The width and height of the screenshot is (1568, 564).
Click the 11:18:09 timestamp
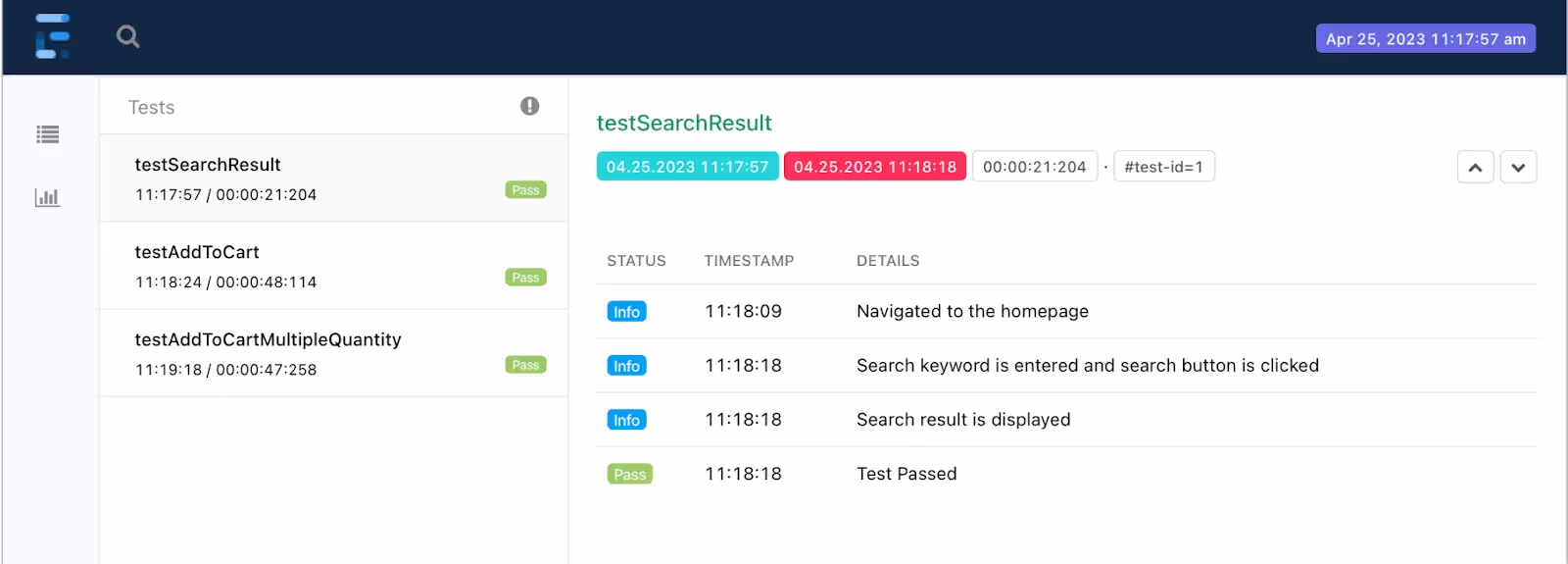[743, 311]
